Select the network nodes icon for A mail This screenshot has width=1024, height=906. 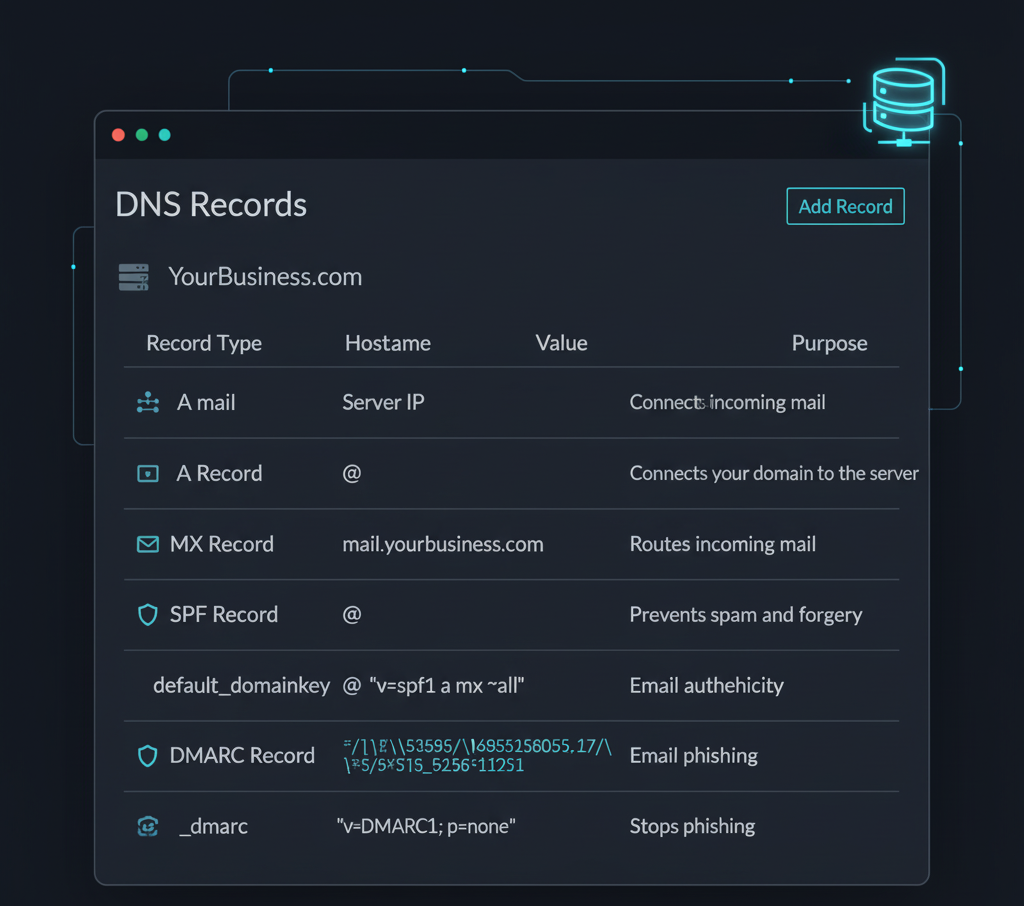click(x=147, y=403)
